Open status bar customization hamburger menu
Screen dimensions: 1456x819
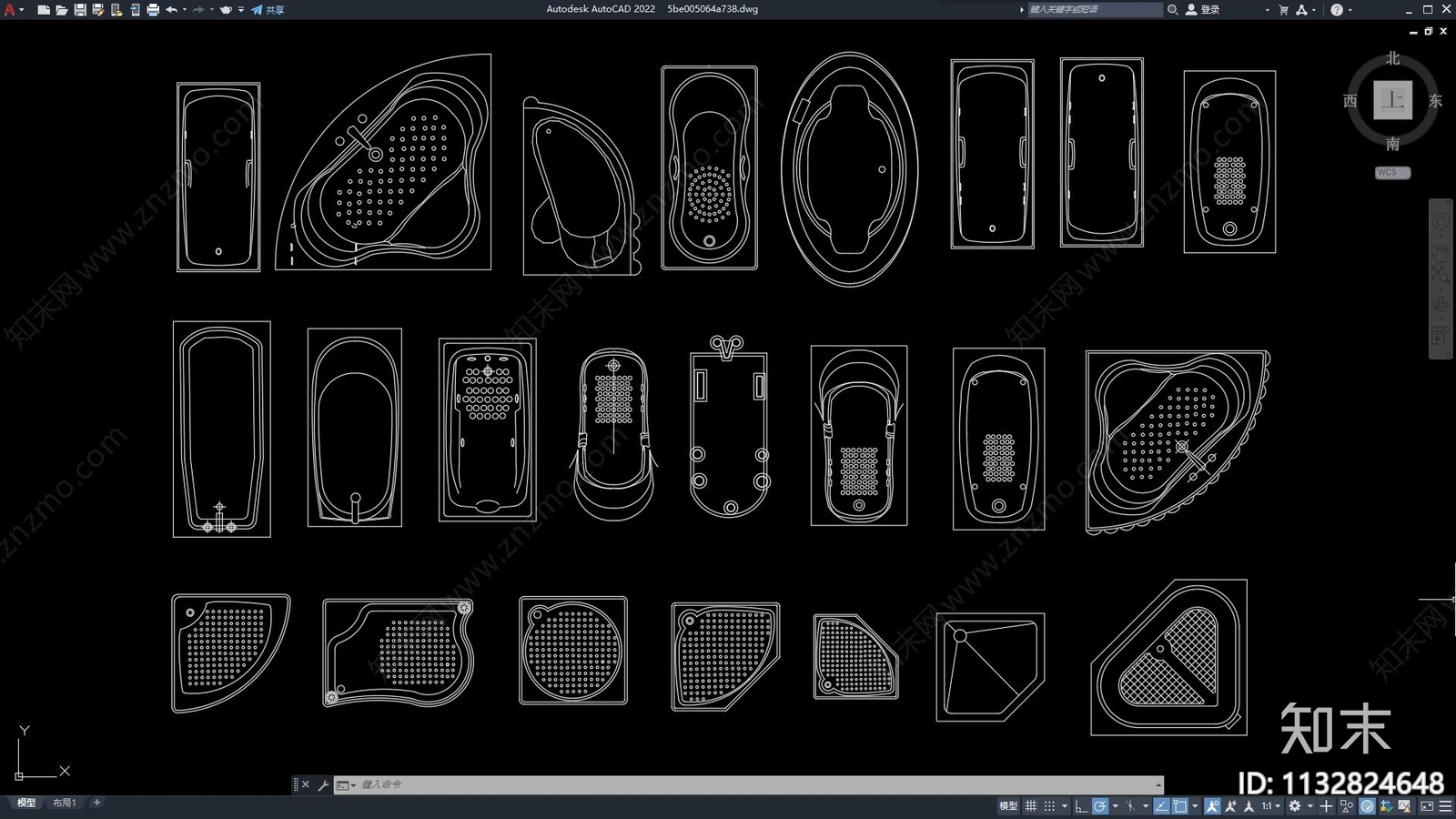point(1445,806)
